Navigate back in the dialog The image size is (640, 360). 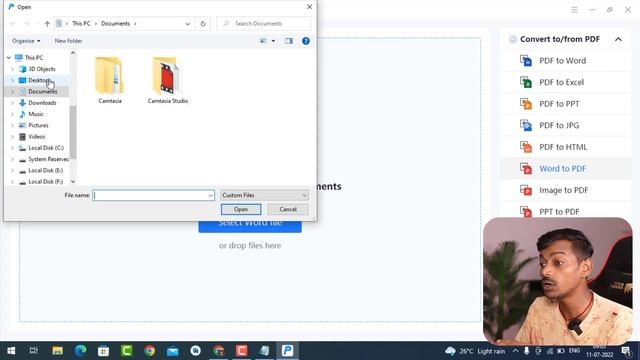click(x=13, y=24)
